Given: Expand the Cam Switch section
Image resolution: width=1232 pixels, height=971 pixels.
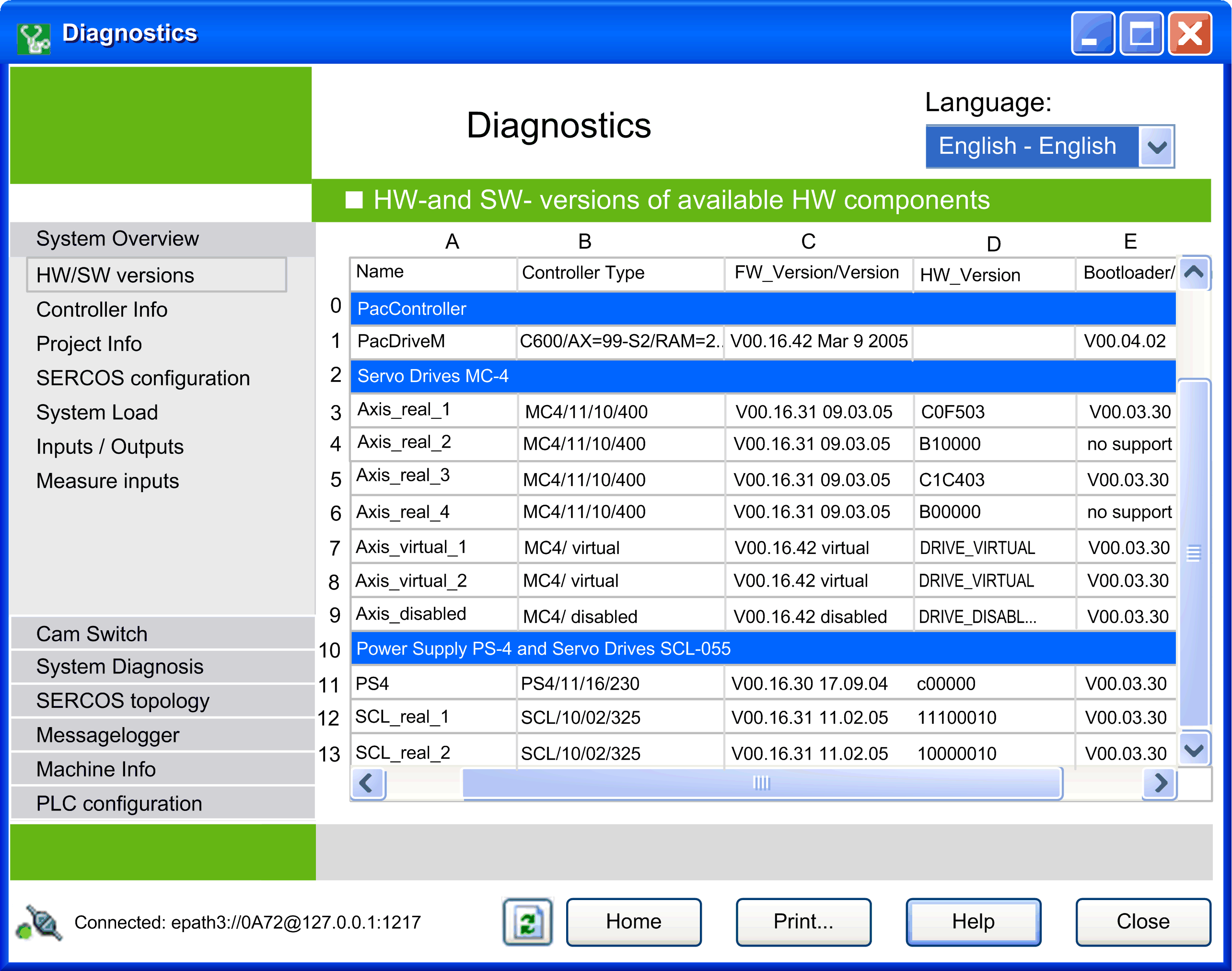Looking at the screenshot, I should tap(163, 633).
